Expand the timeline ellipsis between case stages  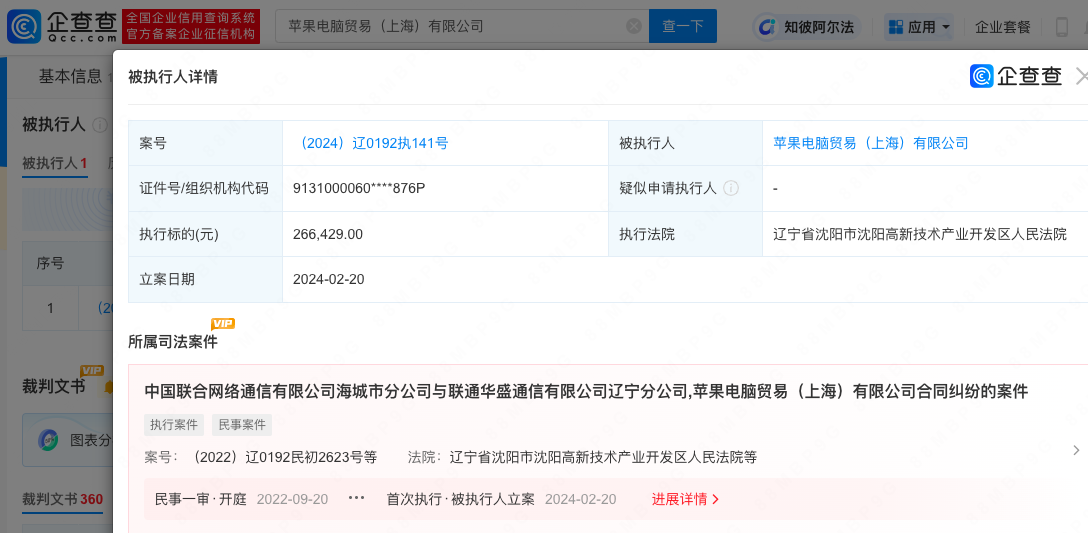pos(356,498)
